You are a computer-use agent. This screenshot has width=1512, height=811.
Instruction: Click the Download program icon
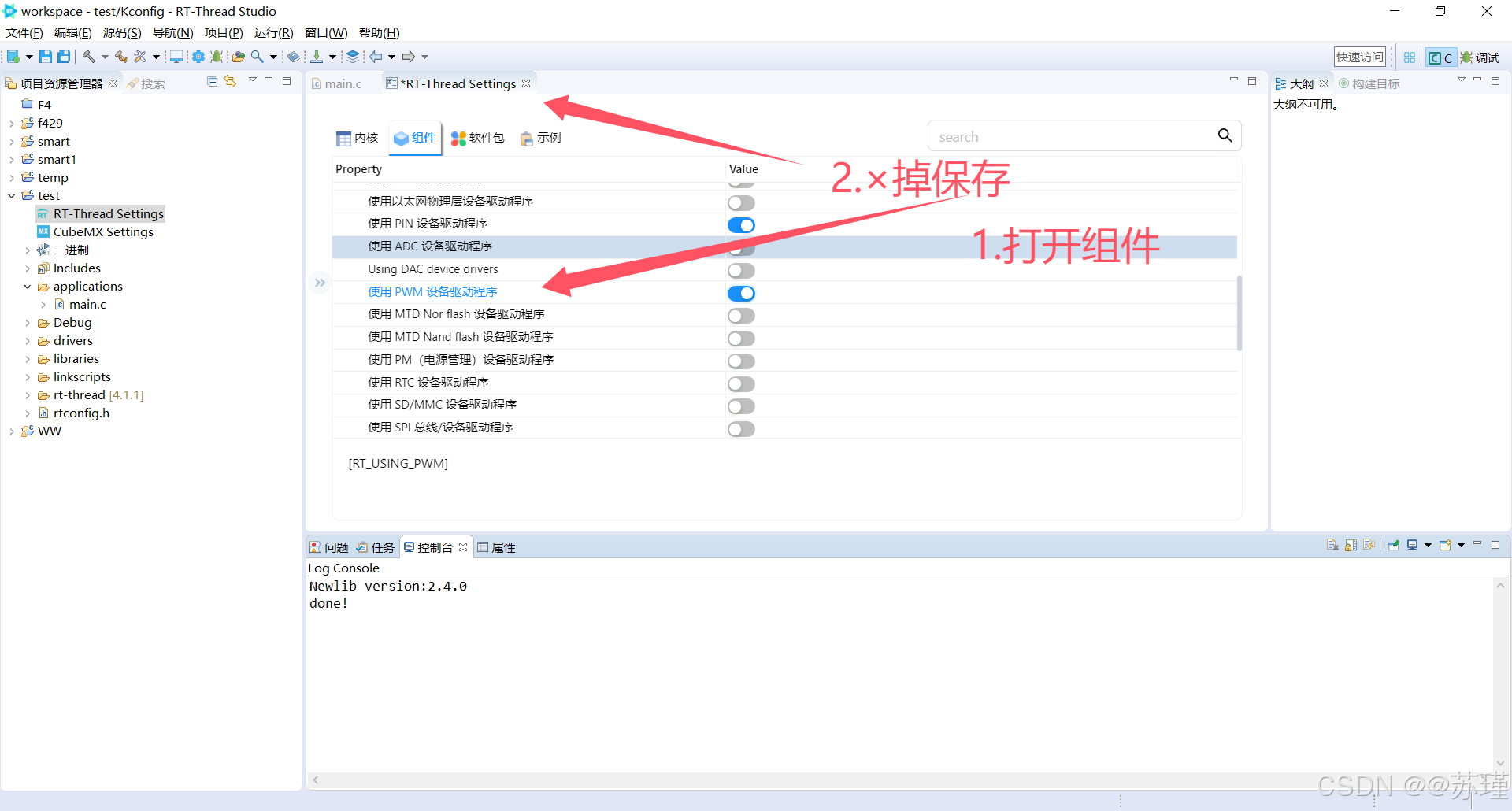317,57
